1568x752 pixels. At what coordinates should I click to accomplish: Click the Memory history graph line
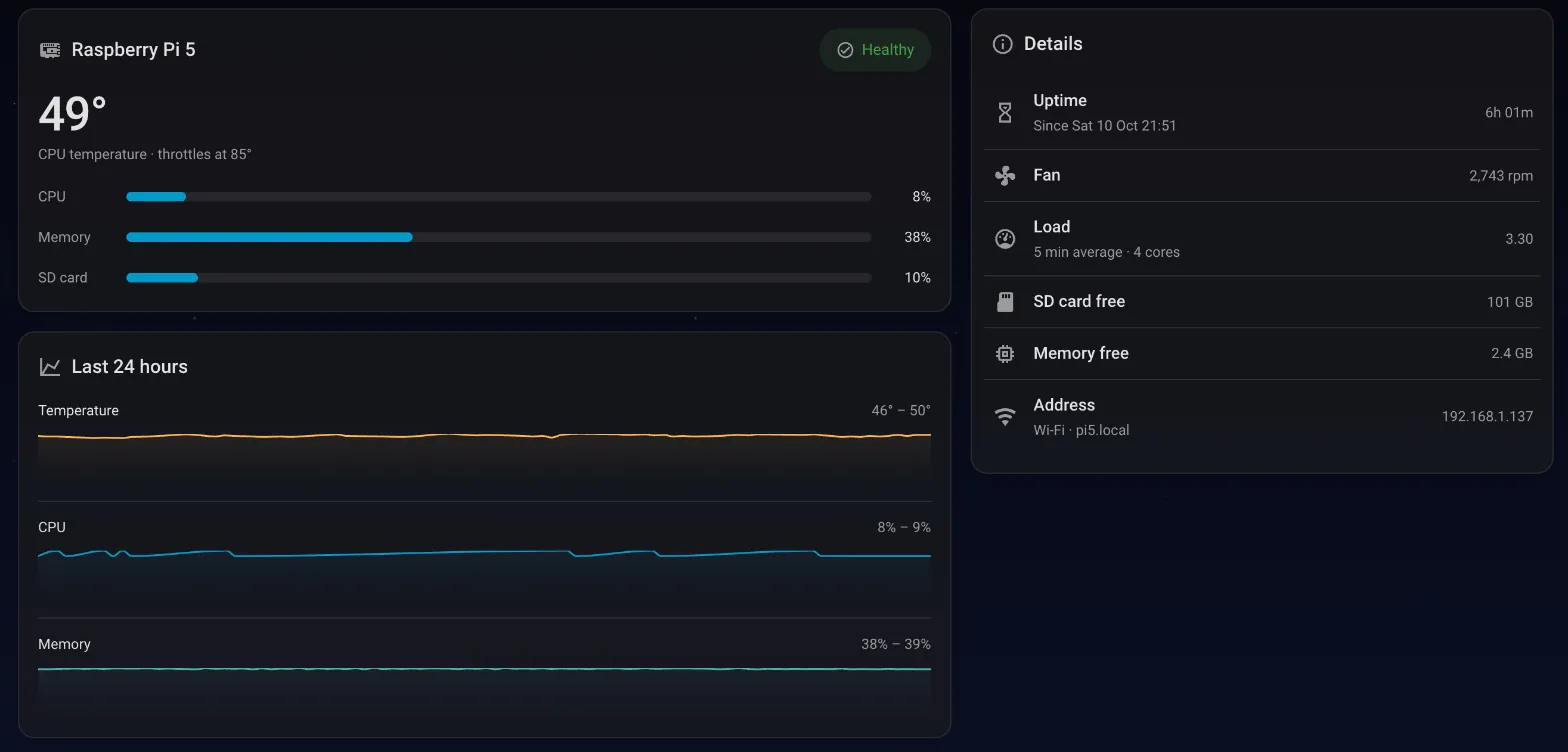click(x=484, y=669)
